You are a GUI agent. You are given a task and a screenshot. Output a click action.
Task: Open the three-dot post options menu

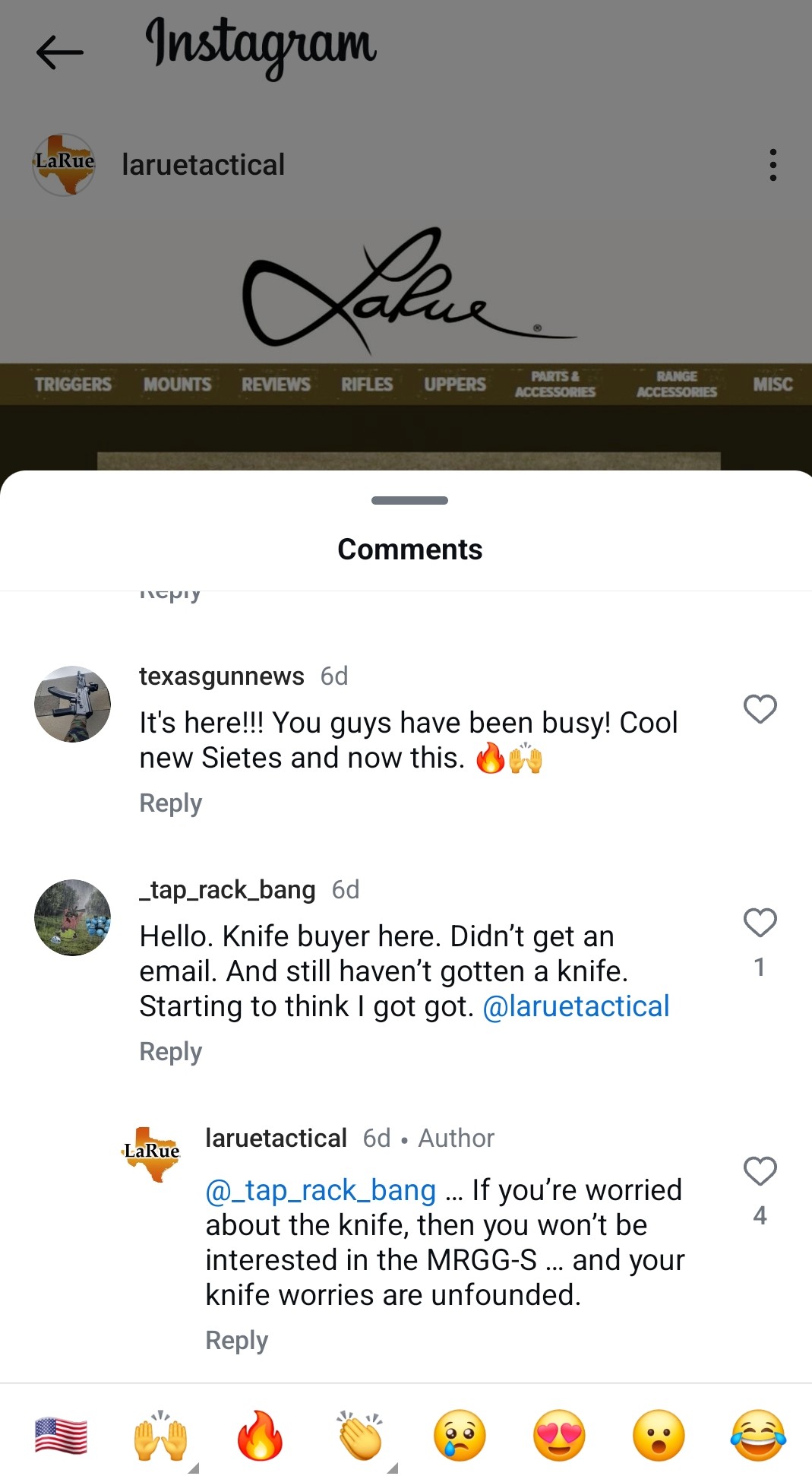coord(773,165)
